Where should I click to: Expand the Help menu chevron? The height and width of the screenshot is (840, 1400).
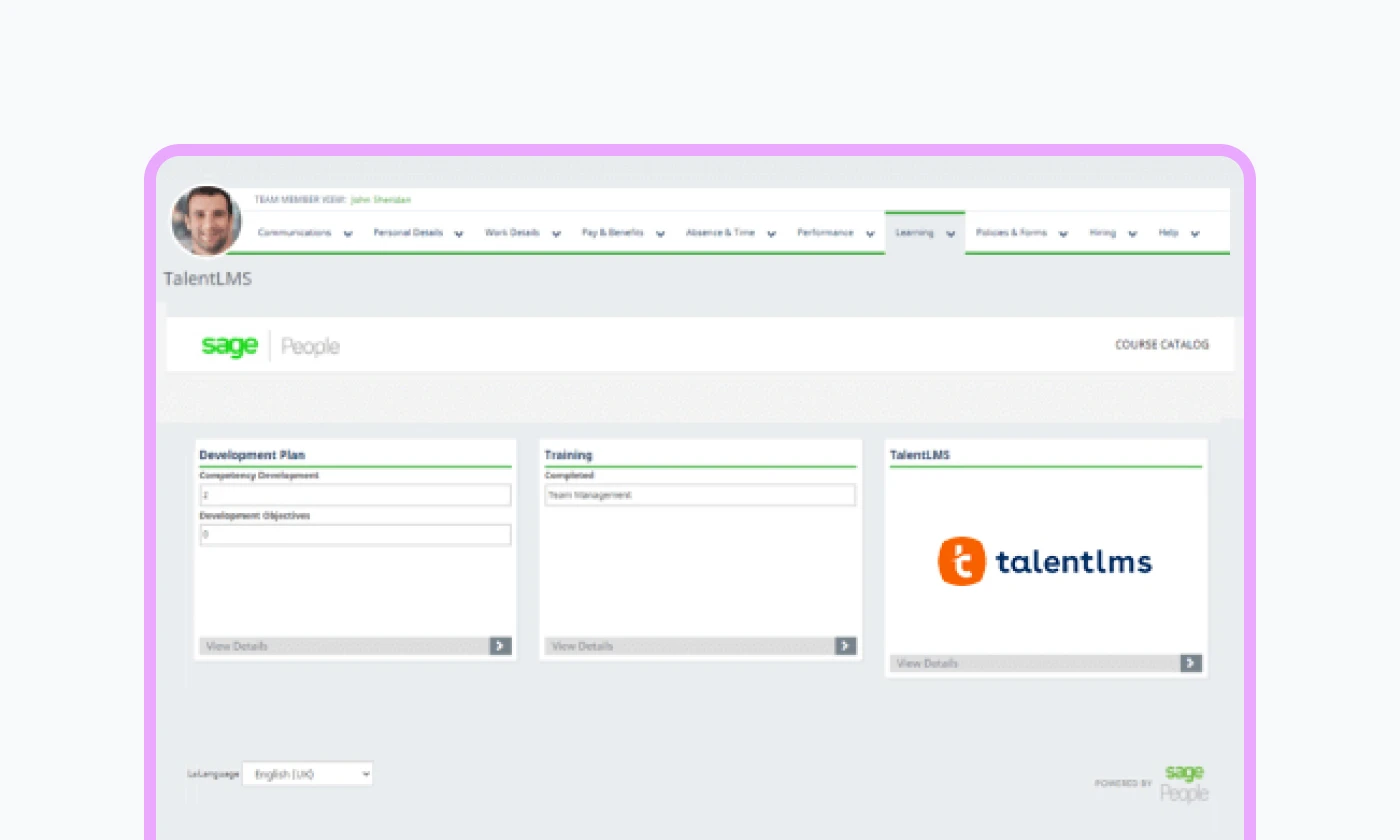tap(1195, 234)
